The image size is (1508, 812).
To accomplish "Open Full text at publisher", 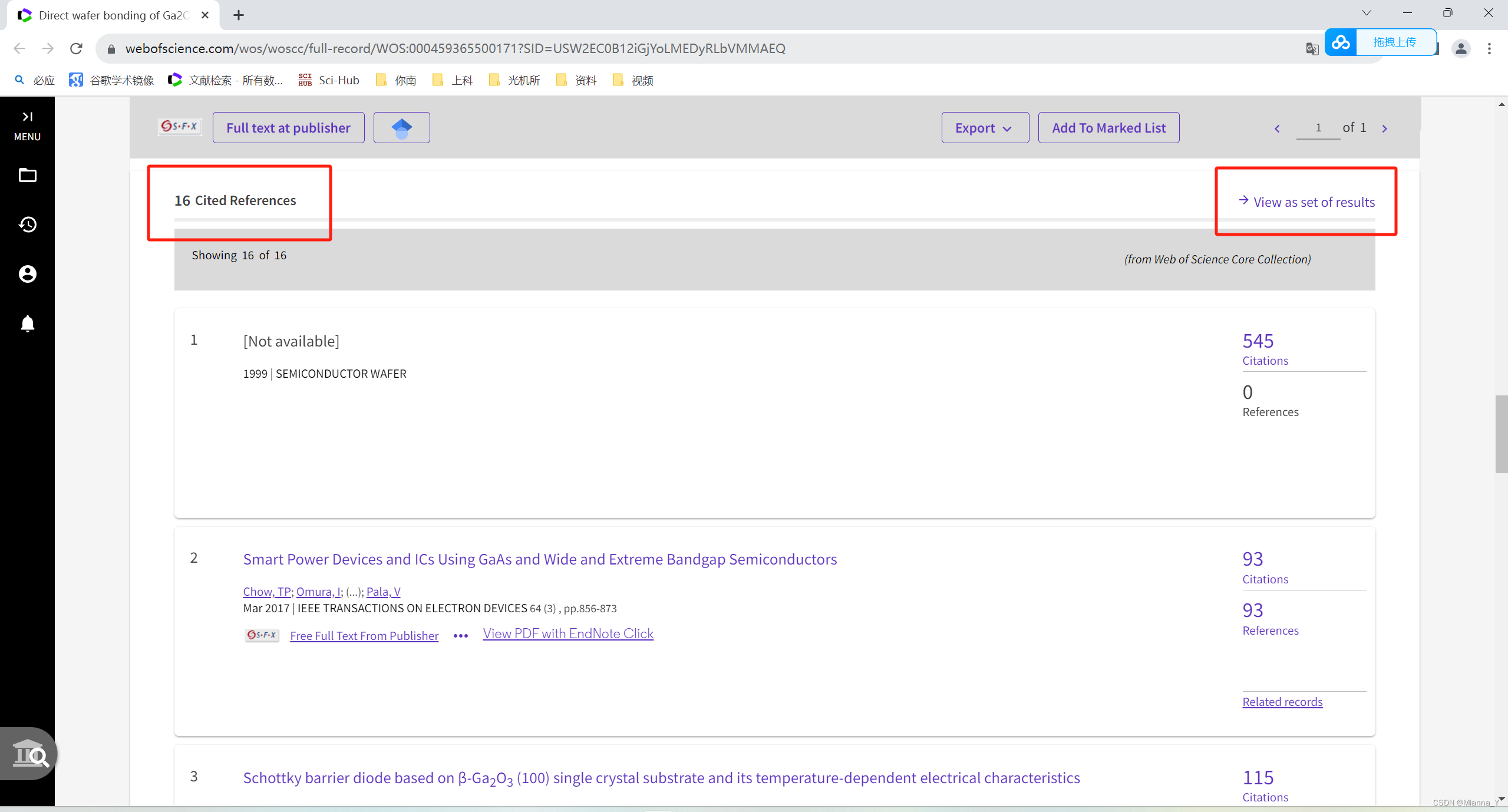I will pos(288,128).
